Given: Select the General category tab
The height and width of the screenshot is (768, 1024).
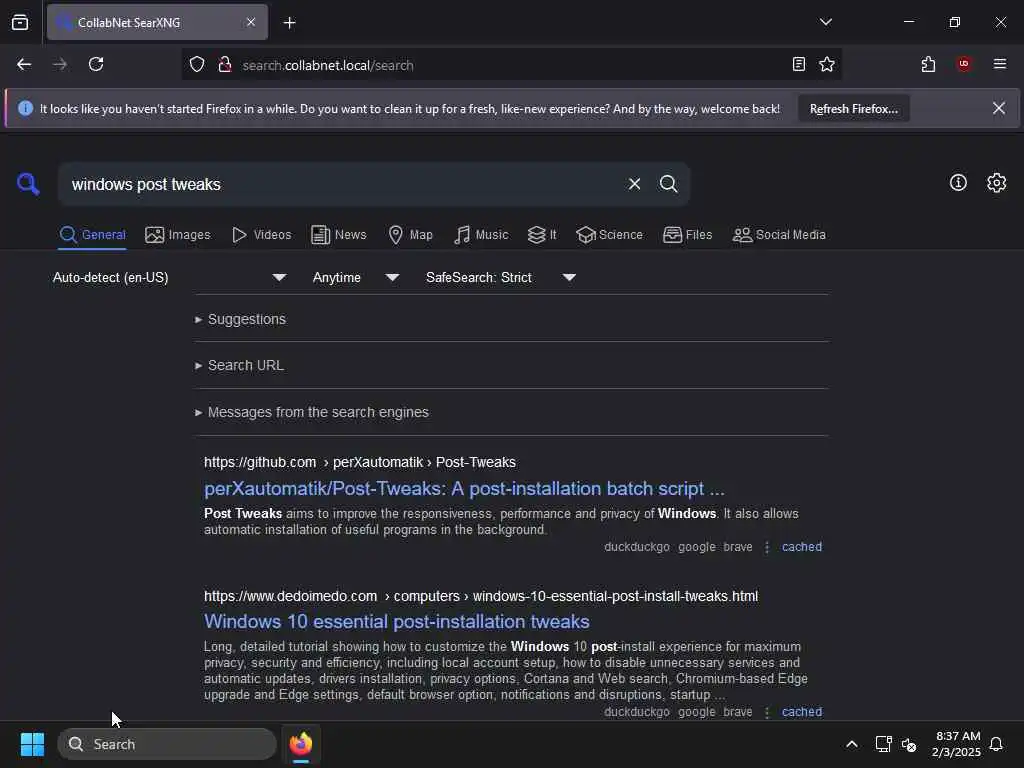Looking at the screenshot, I should click(x=92, y=235).
